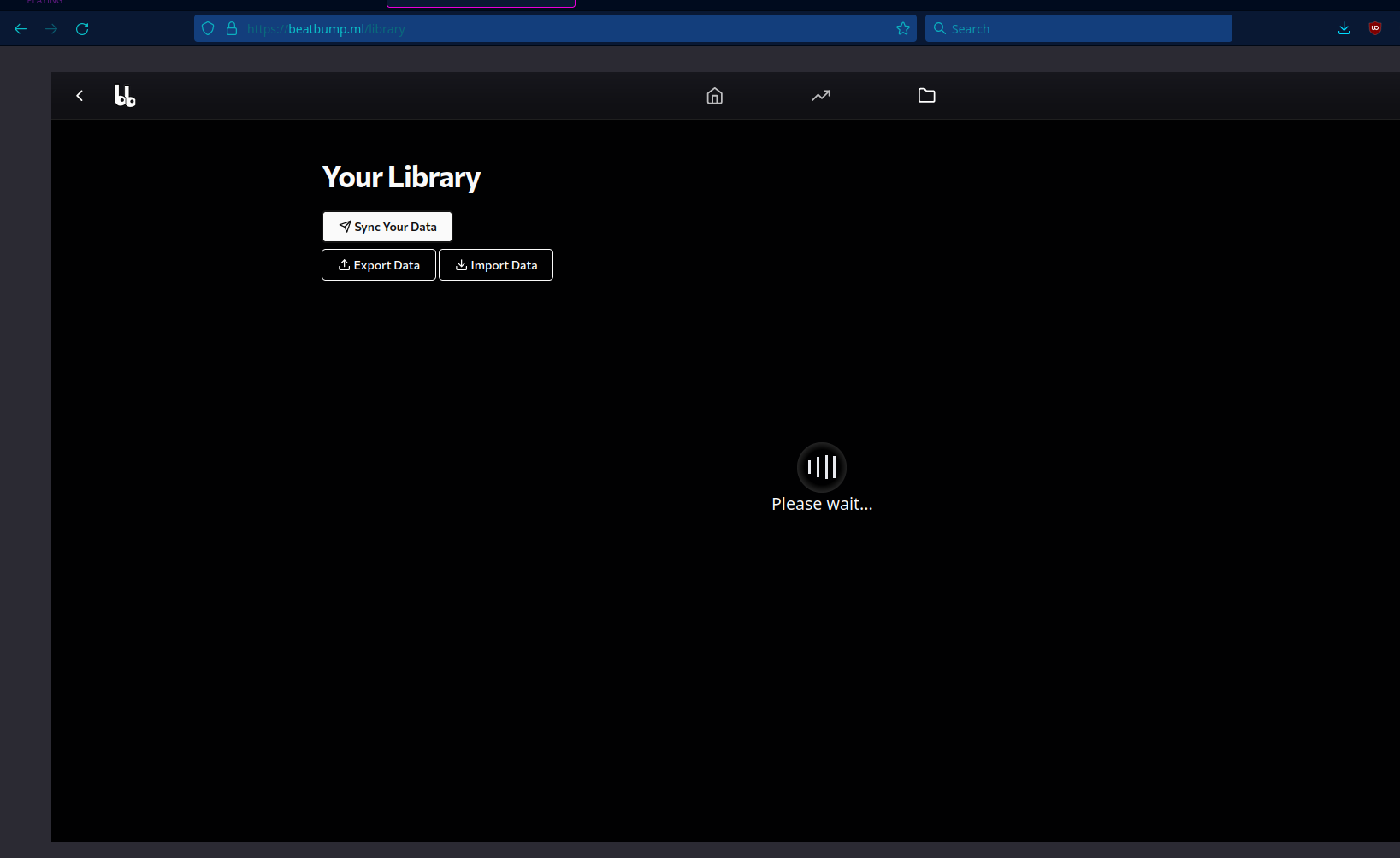Click the site security padlock icon

click(232, 29)
